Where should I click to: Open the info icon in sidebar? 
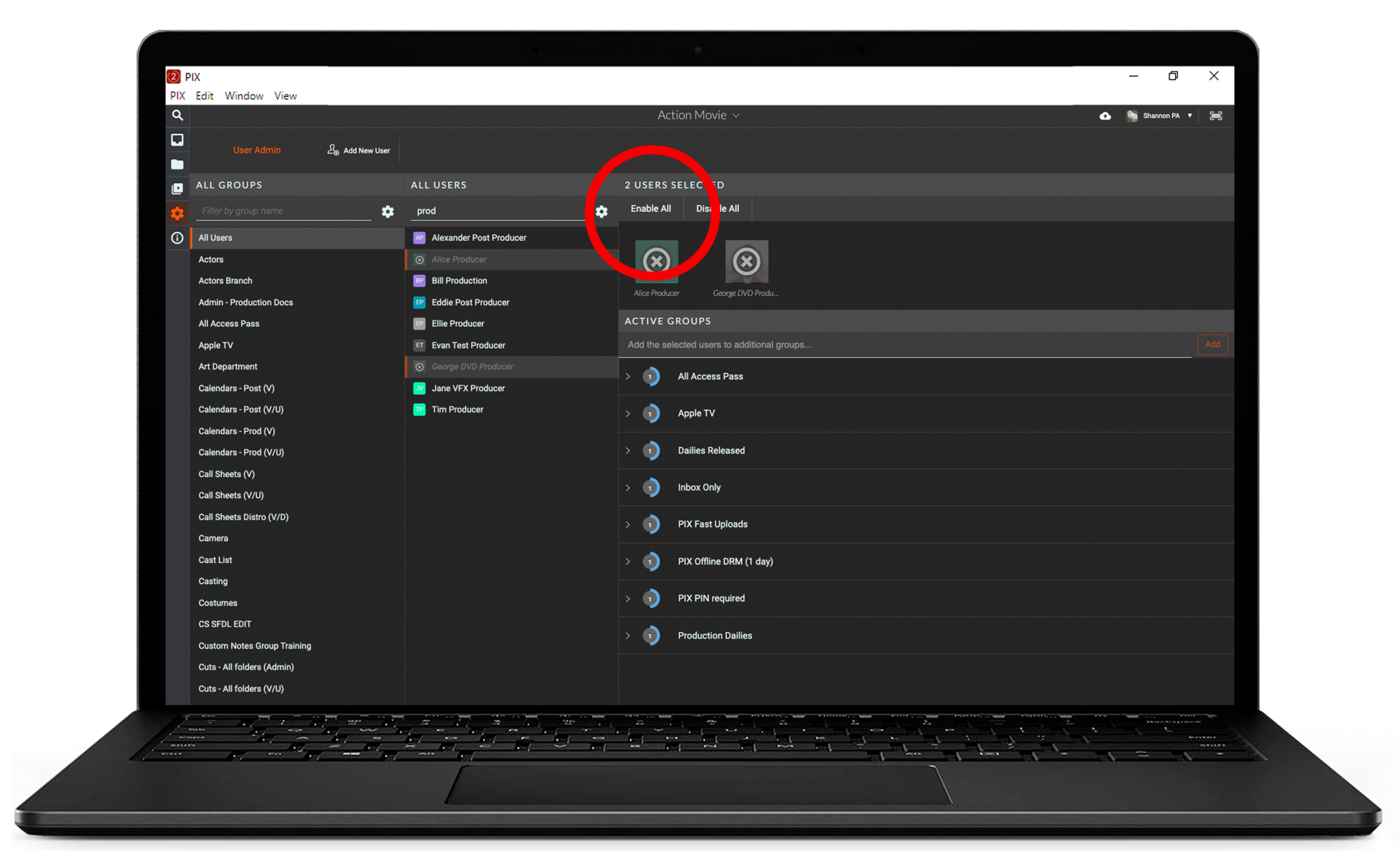click(x=177, y=238)
